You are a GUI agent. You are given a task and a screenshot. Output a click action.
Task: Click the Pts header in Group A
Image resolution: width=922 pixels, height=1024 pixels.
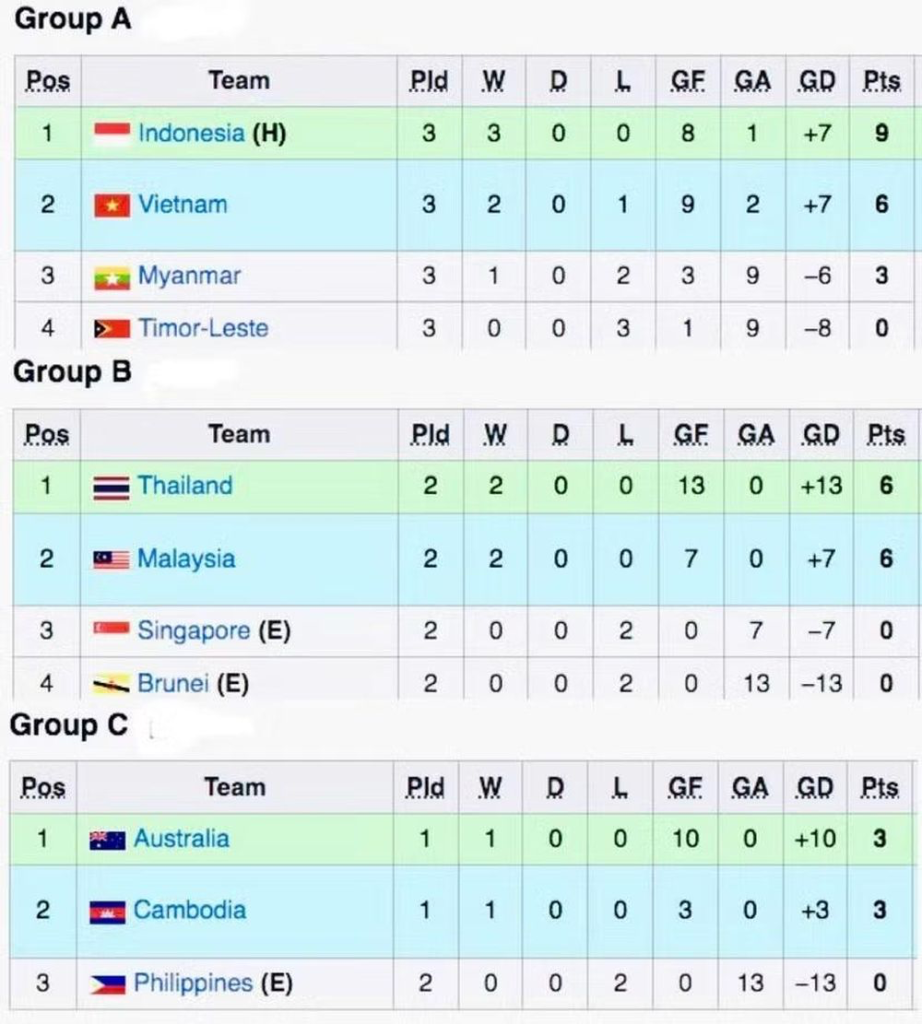tap(882, 81)
